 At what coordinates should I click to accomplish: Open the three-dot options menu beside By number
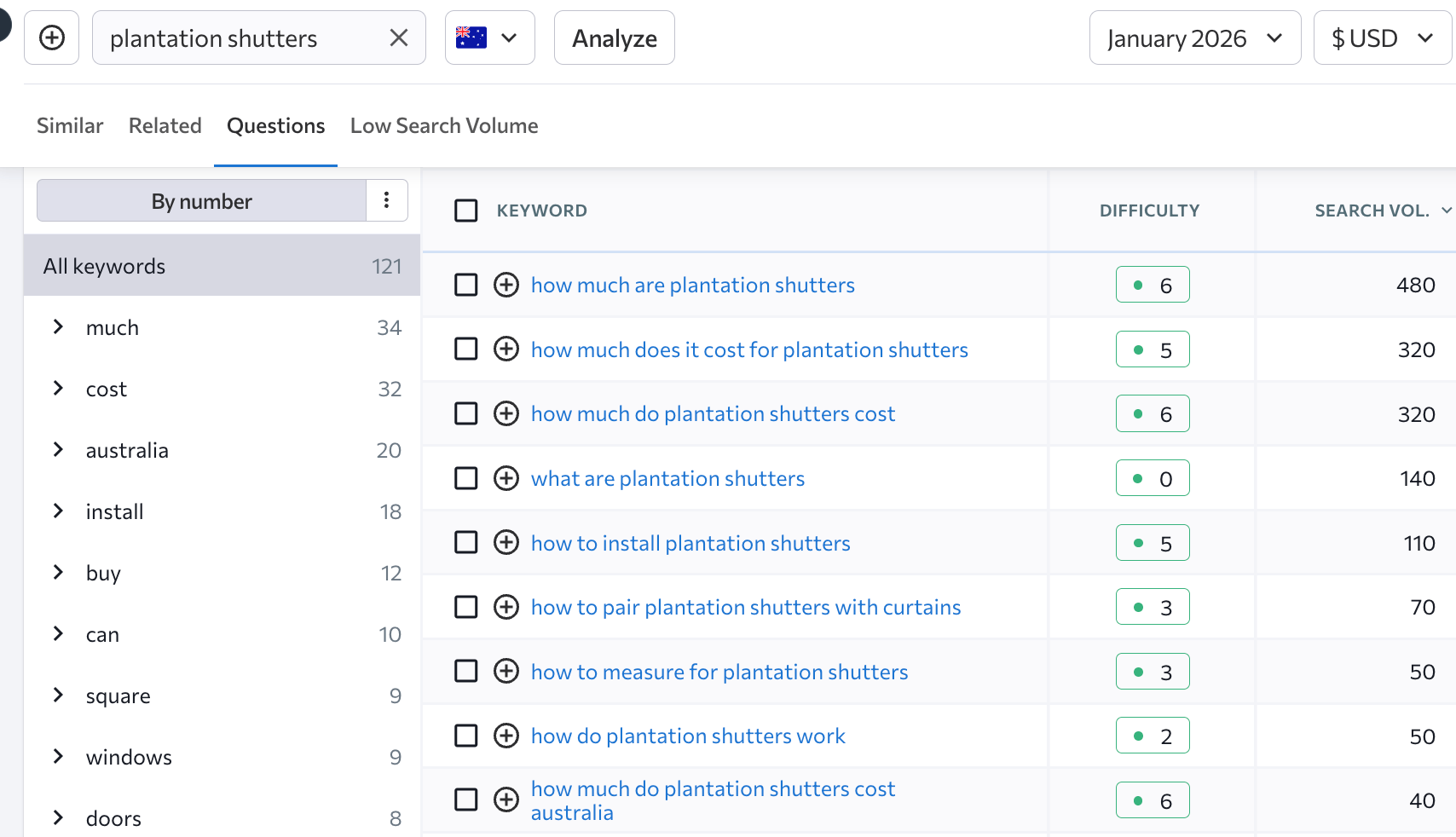(386, 200)
